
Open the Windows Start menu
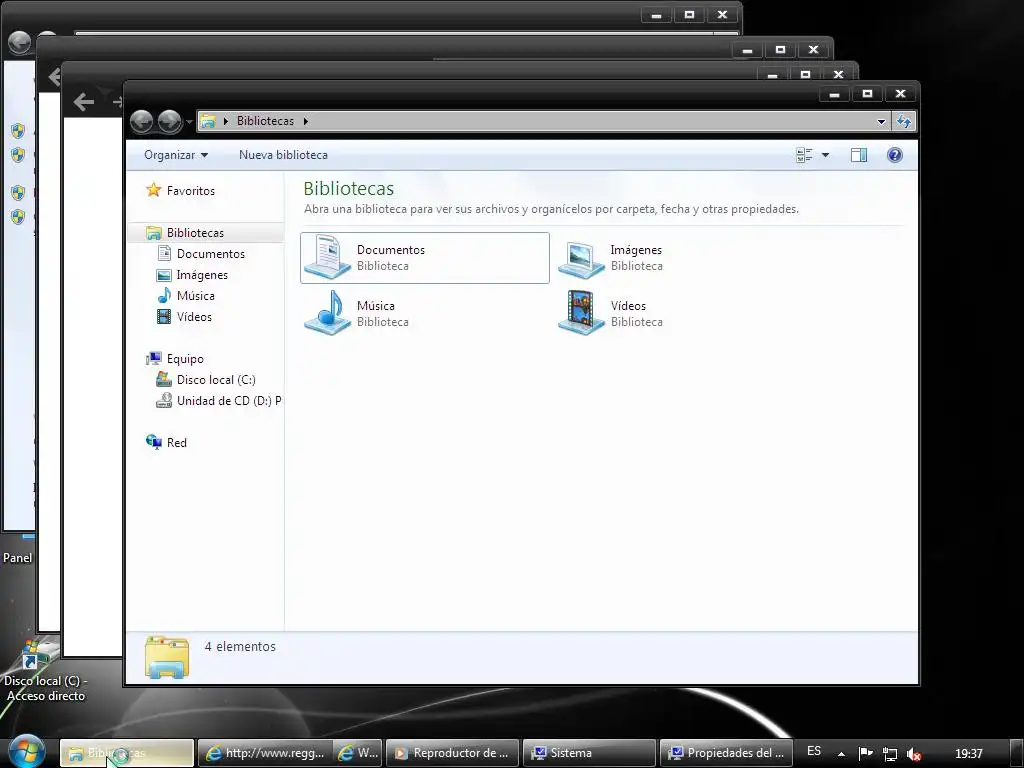[27, 751]
